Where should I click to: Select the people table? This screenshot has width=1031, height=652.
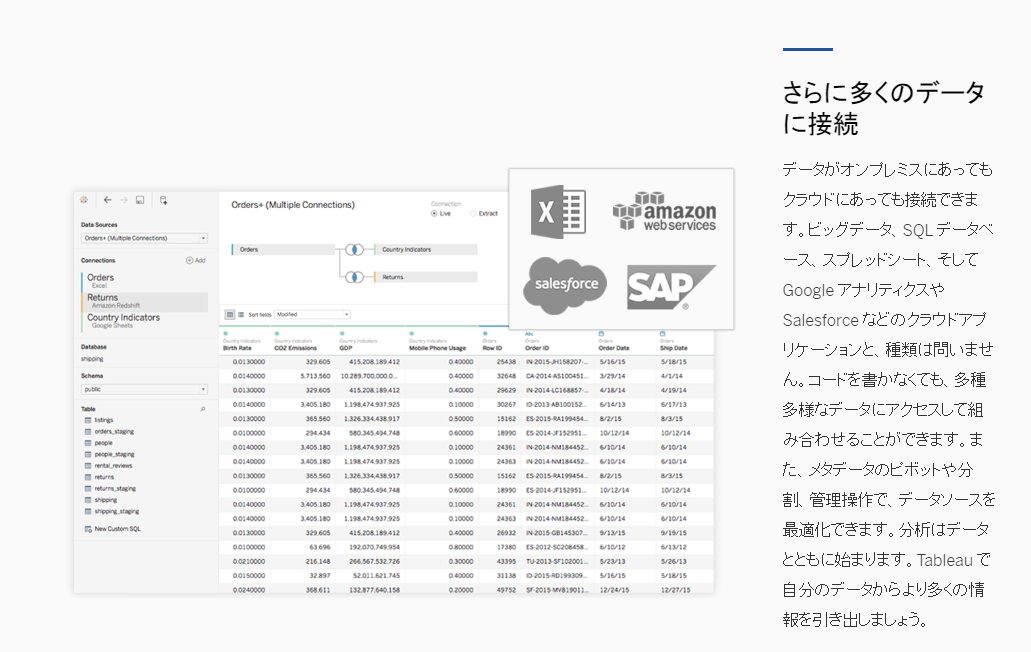(103, 443)
